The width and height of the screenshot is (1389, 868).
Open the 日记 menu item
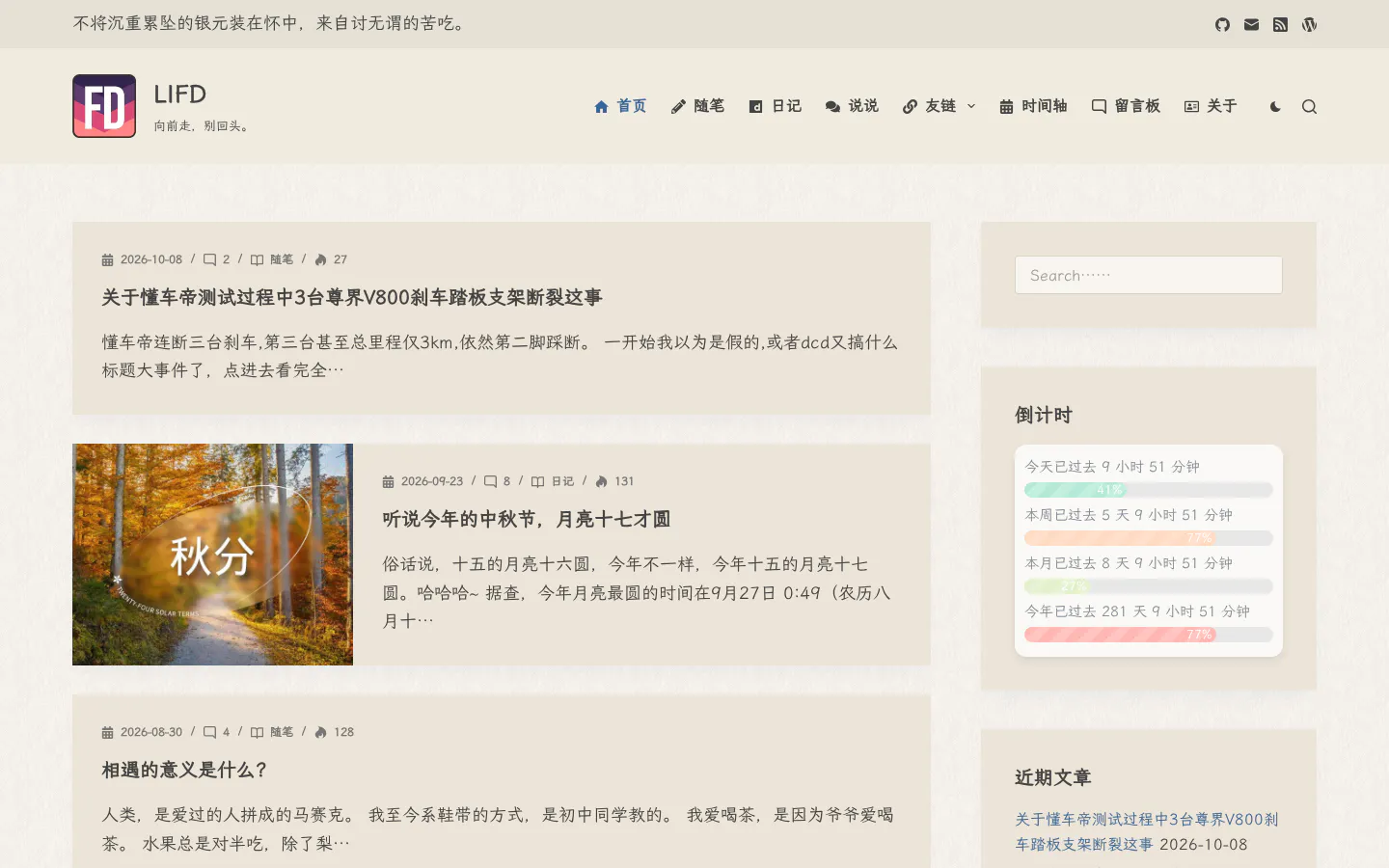(775, 106)
